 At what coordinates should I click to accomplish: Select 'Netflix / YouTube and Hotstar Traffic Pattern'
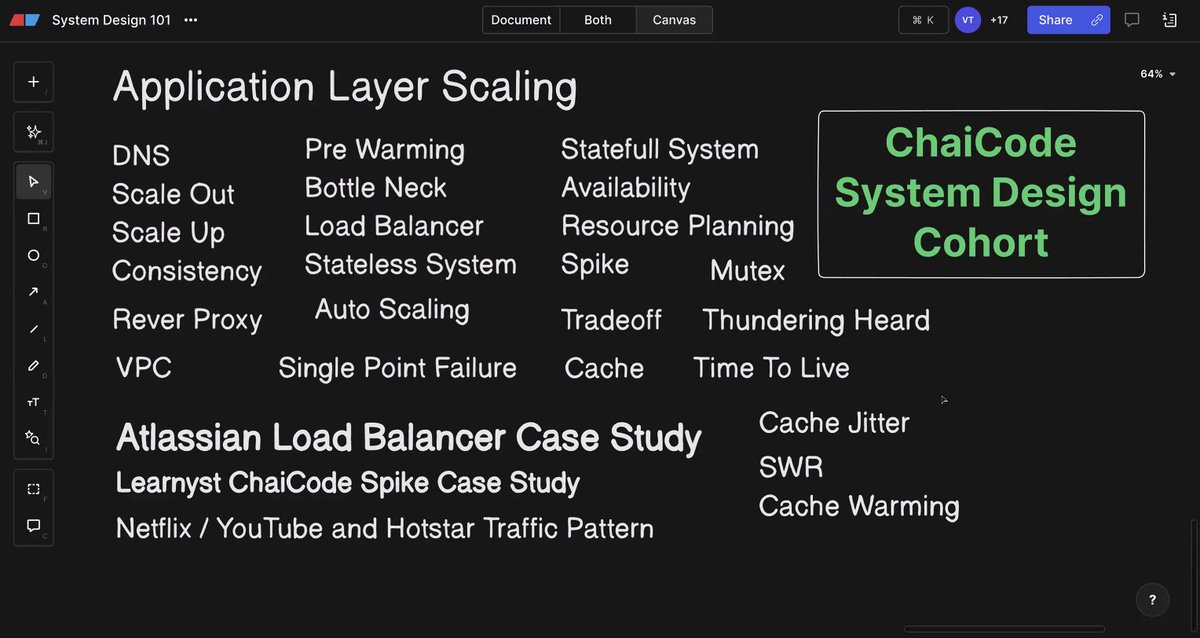point(385,528)
